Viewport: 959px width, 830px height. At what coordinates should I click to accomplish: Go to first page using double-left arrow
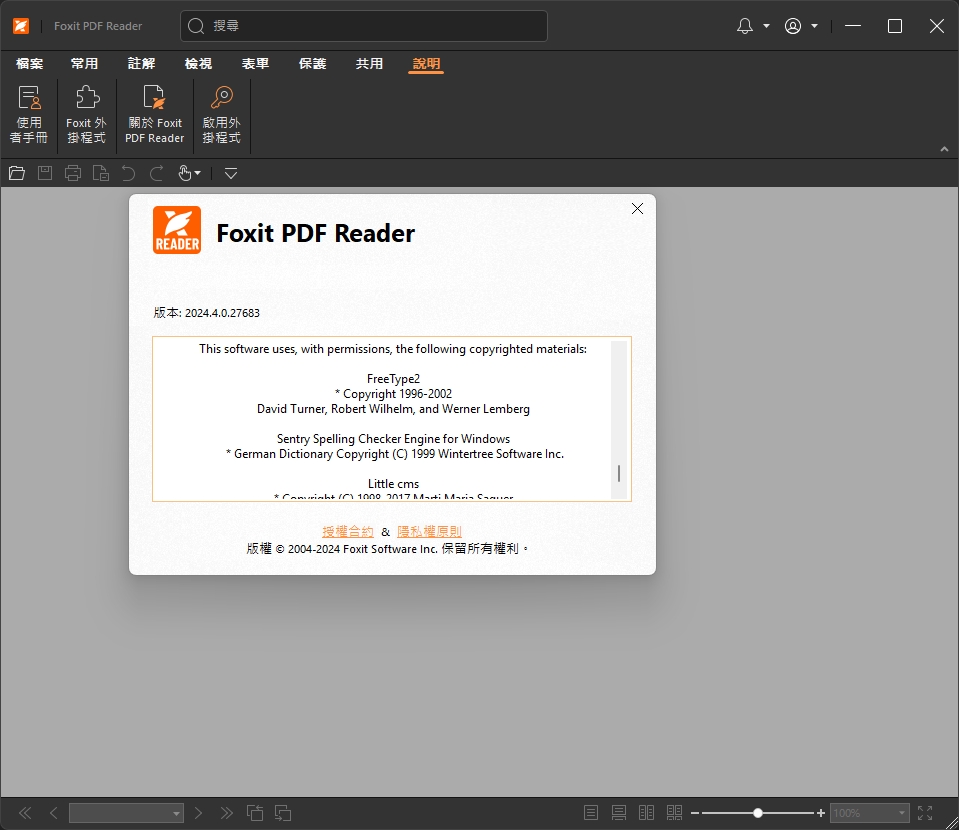point(25,813)
